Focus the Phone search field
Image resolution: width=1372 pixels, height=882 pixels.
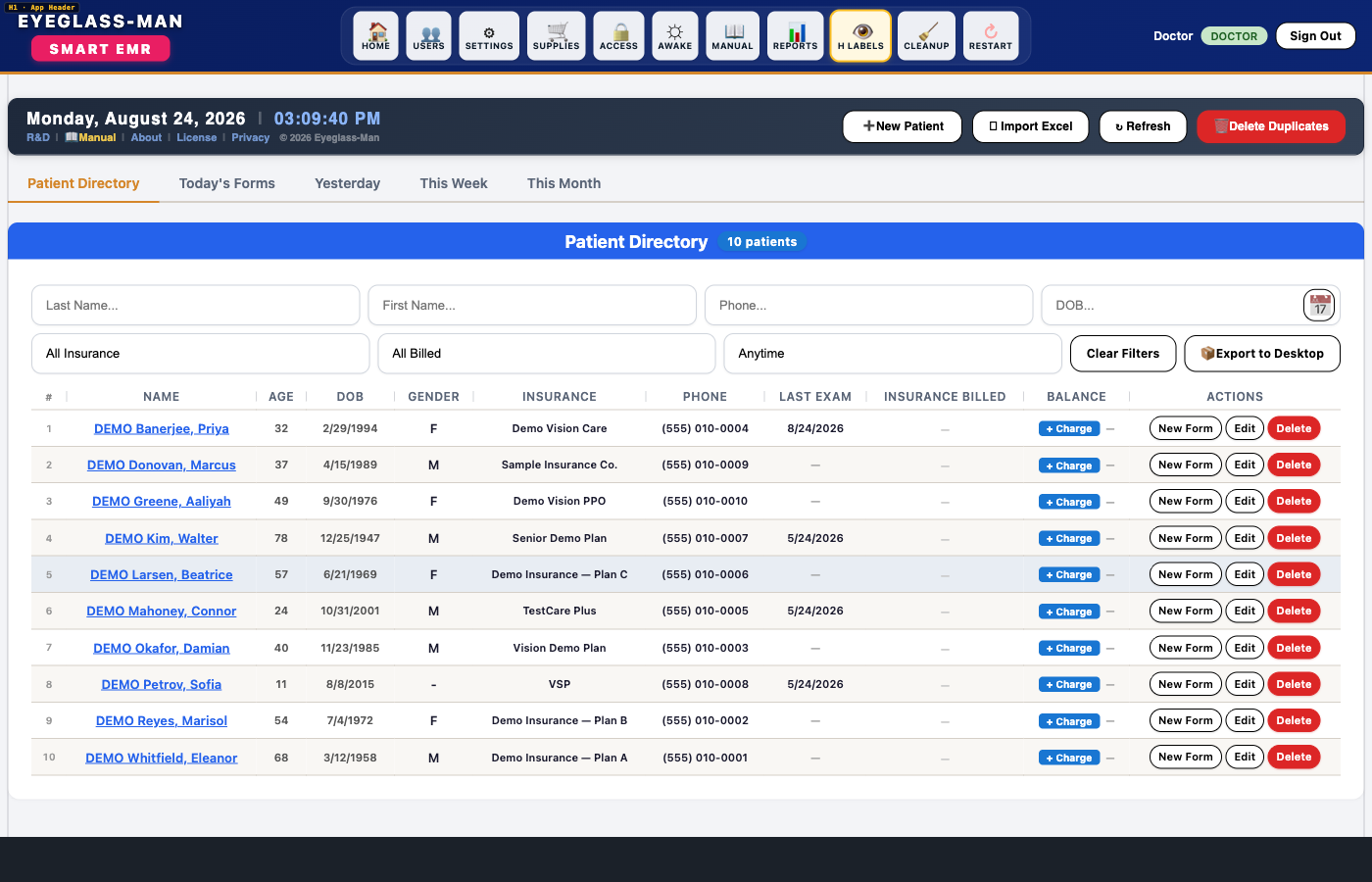868,306
